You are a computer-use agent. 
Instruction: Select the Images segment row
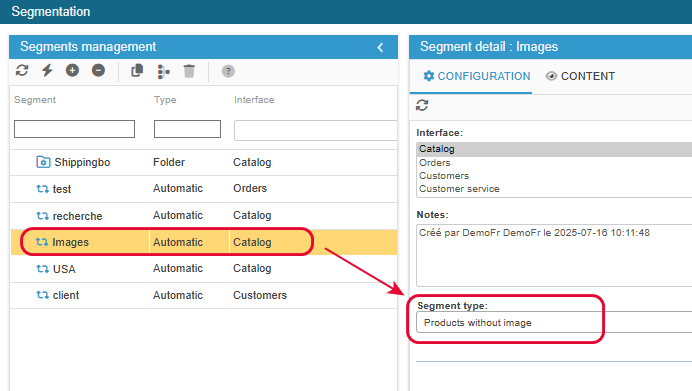click(203, 242)
